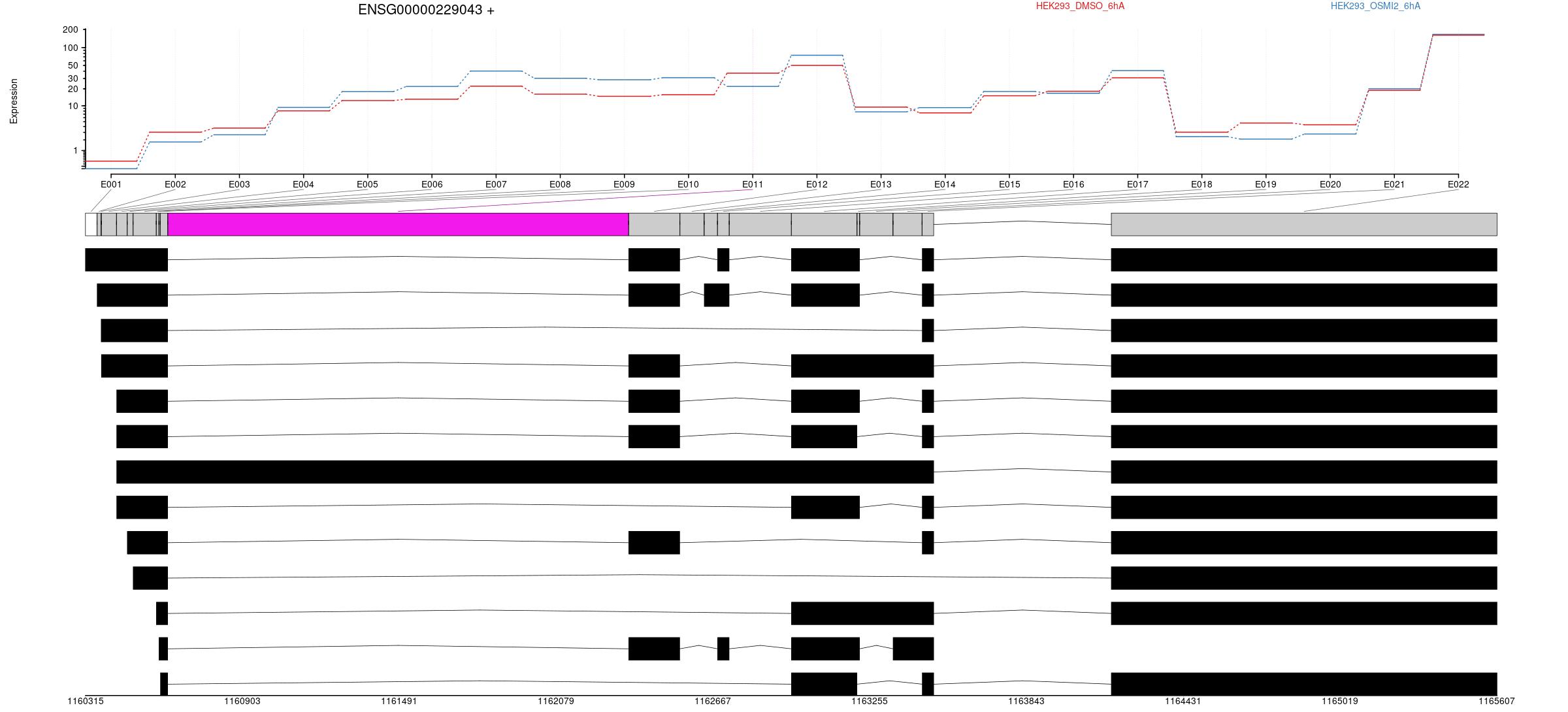The width and height of the screenshot is (1568, 712).
Task: Click exon label E002
Action: click(x=175, y=184)
